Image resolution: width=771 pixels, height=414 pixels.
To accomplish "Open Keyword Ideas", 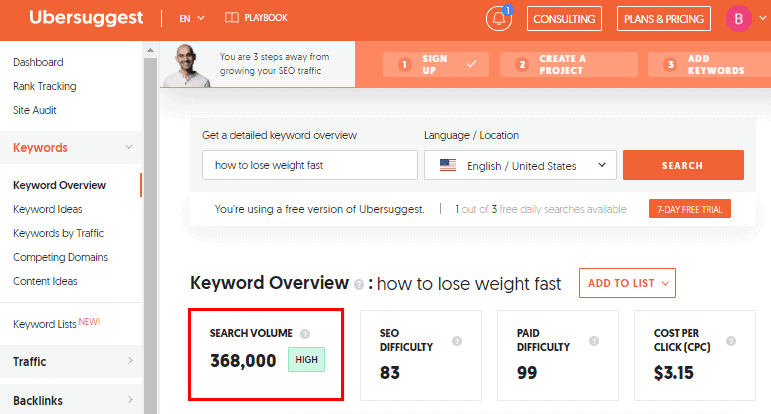I will click(48, 209).
